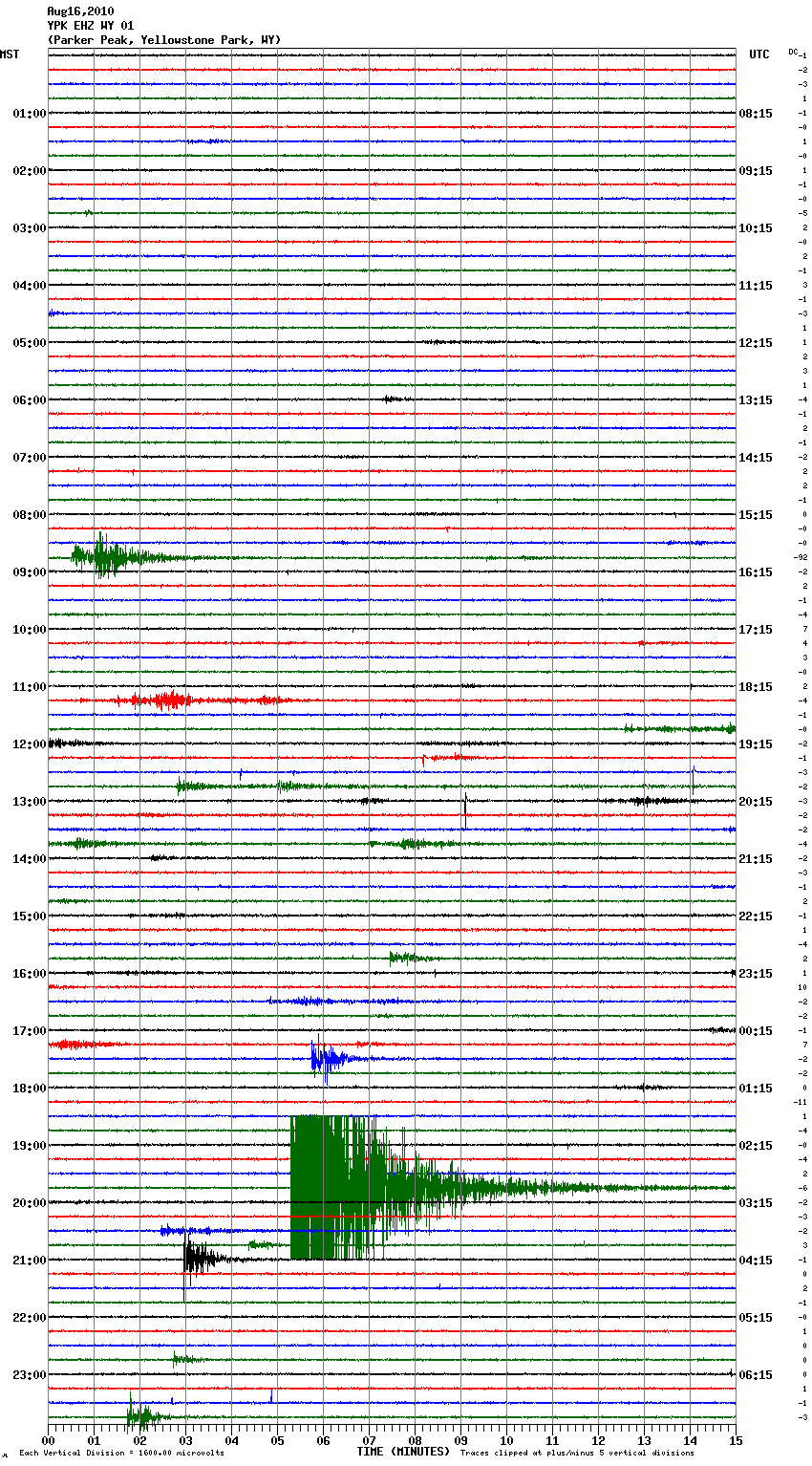
Task: Click the 20:15 UTC time label
Action: (756, 802)
